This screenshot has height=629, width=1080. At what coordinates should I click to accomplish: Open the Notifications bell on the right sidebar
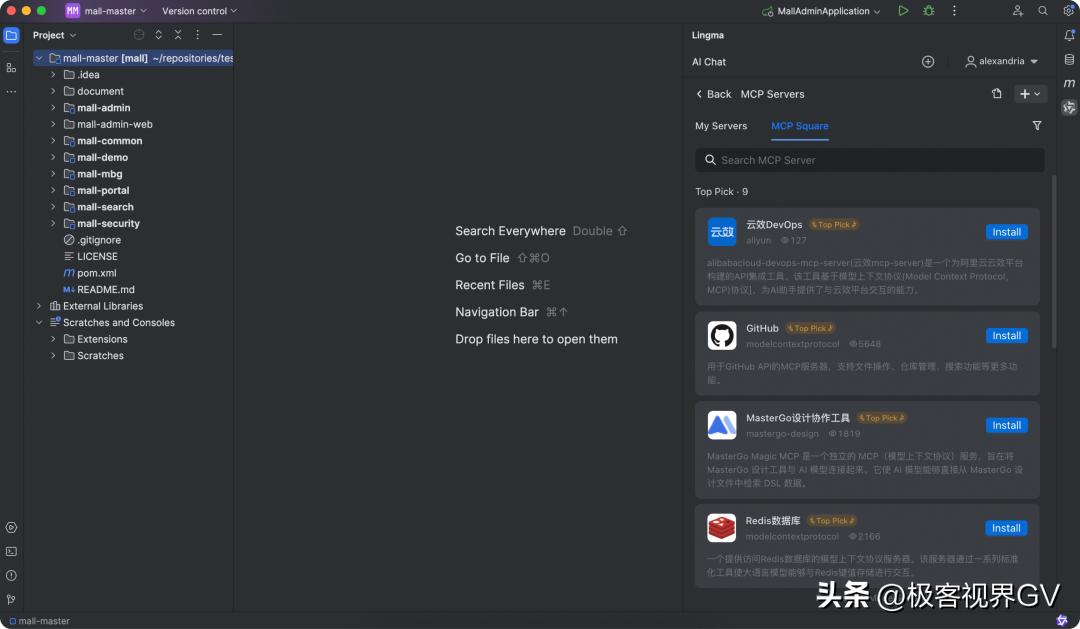[x=1069, y=35]
